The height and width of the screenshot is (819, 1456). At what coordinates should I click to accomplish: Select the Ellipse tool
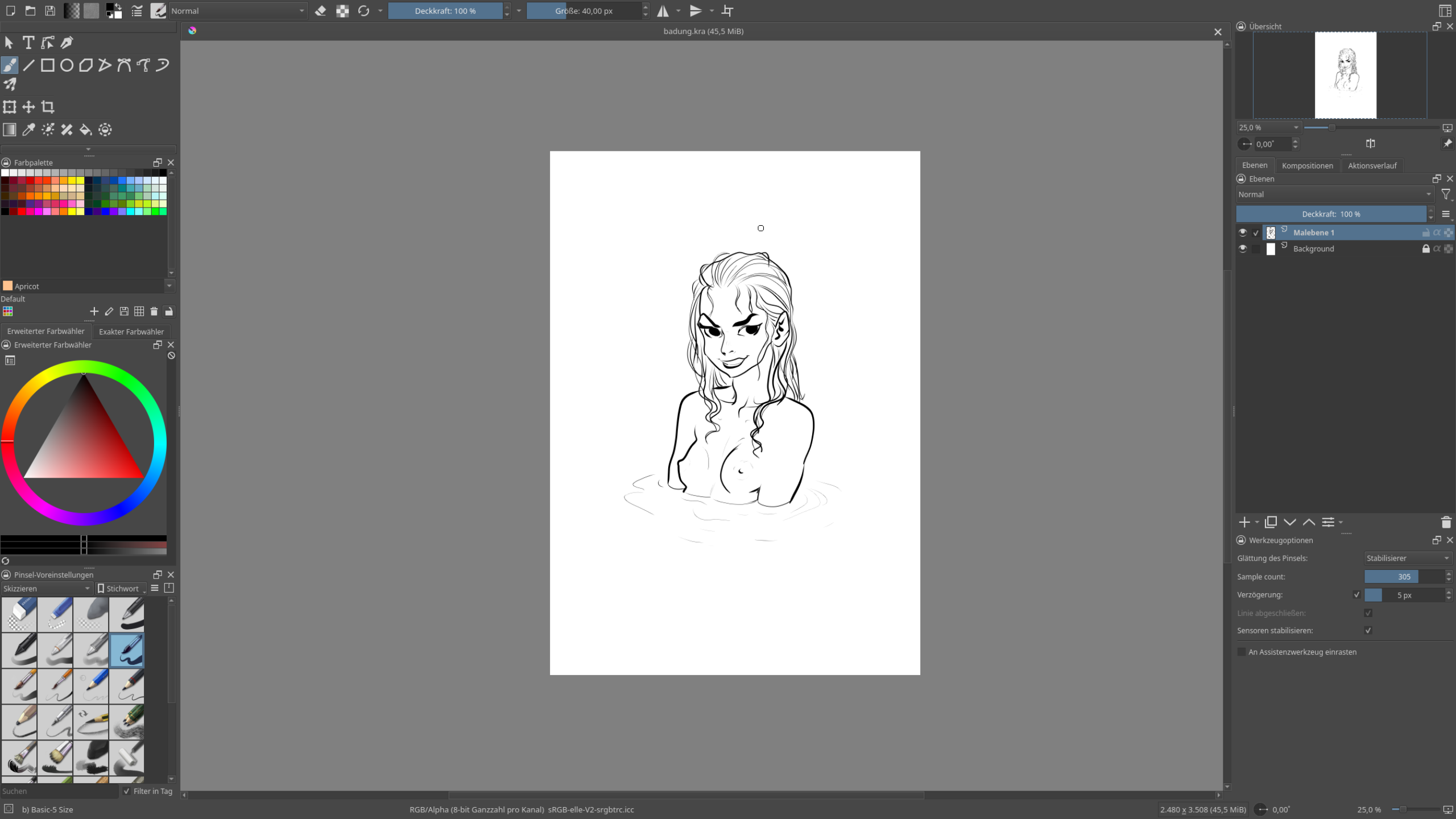click(x=67, y=65)
